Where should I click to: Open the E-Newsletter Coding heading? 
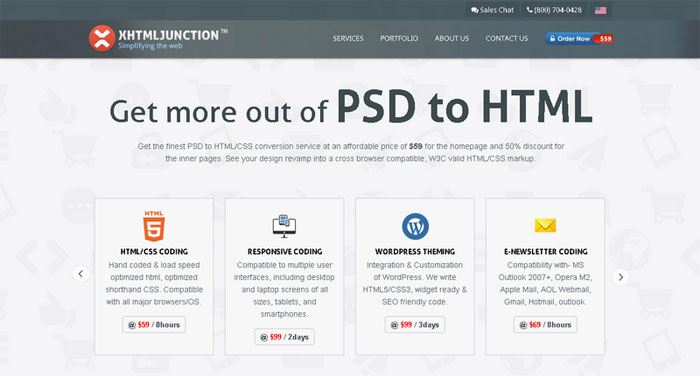point(546,251)
